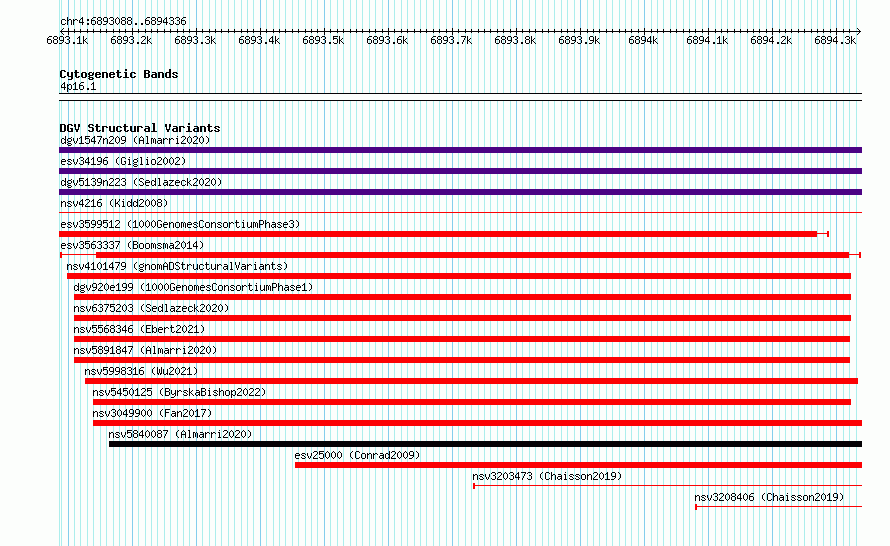Viewport: 890px width, 546px height.
Task: Click the red bar under nsv3049900
Action: (477, 423)
